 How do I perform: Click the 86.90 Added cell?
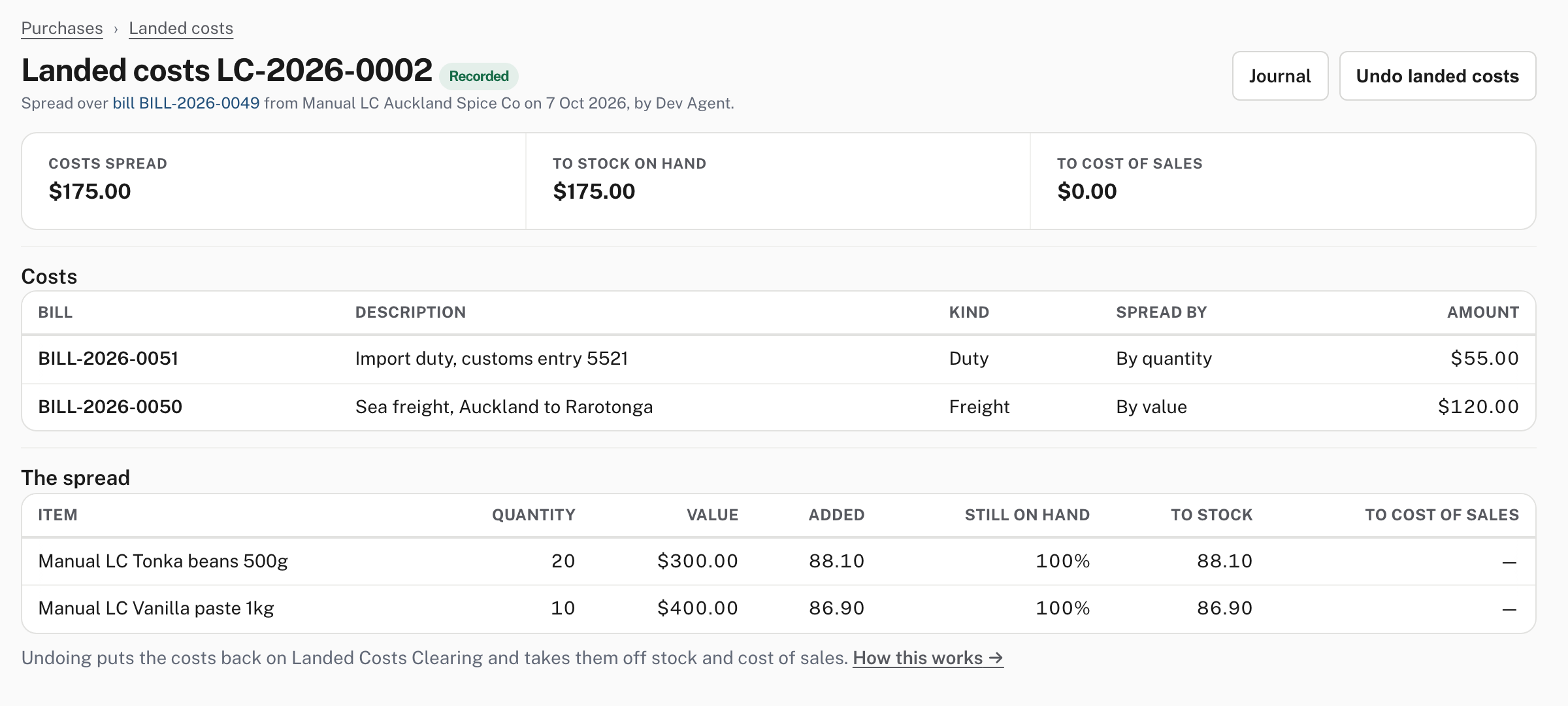(x=836, y=608)
